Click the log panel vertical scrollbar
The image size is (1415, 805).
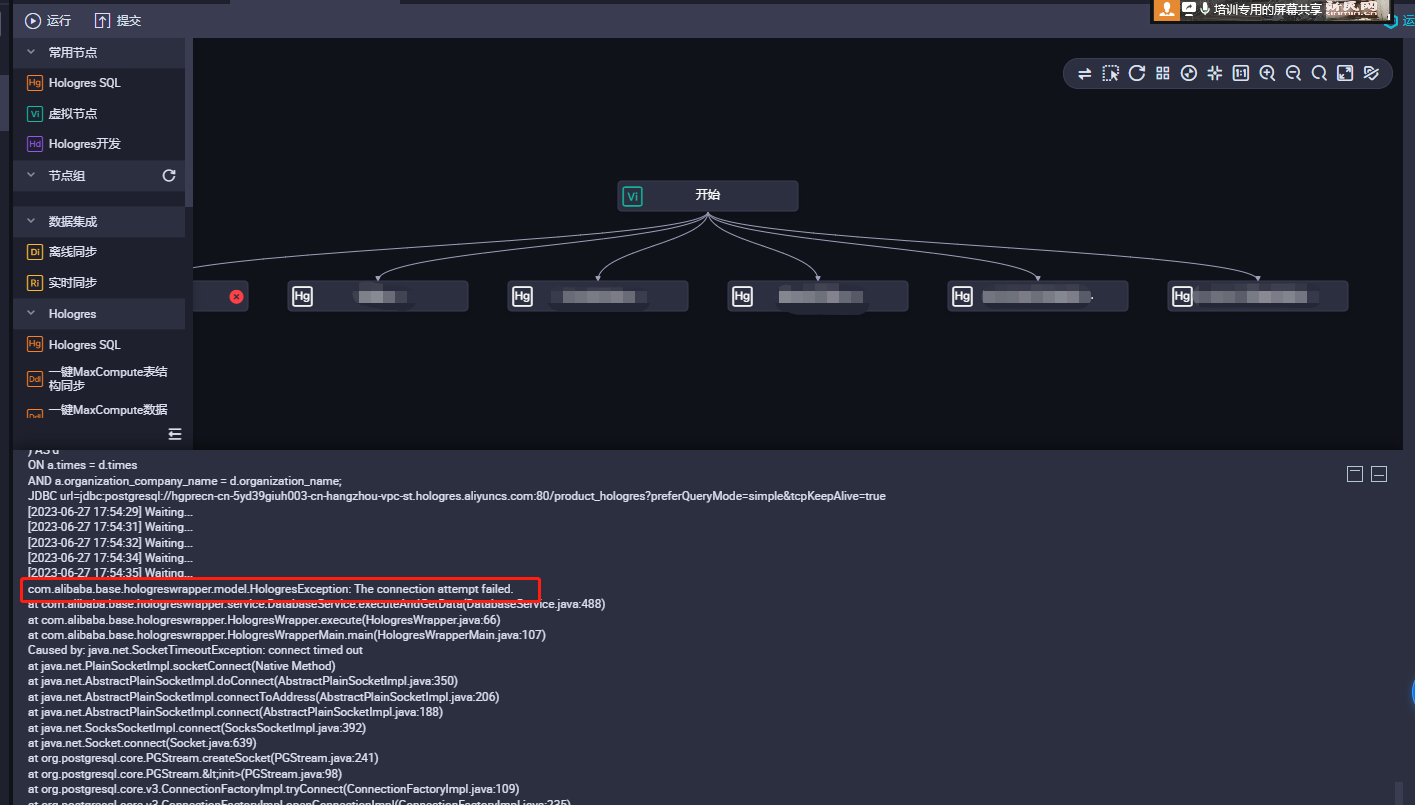[1398, 792]
